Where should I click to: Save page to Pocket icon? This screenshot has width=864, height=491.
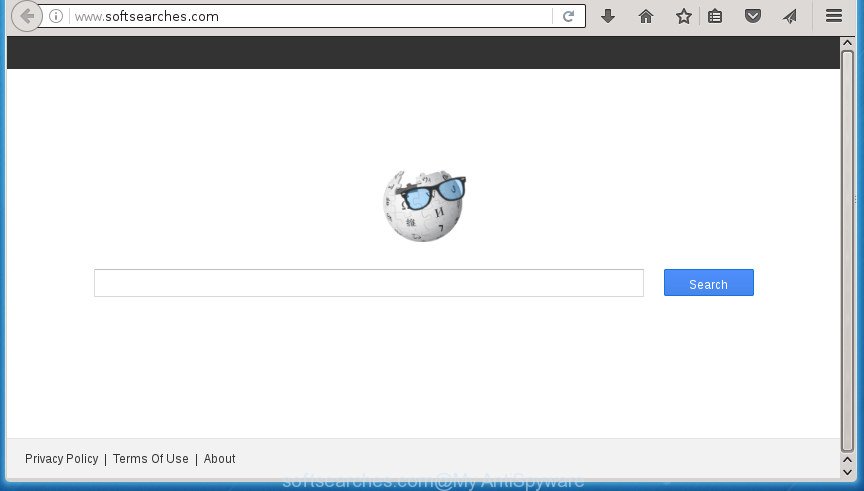[753, 17]
